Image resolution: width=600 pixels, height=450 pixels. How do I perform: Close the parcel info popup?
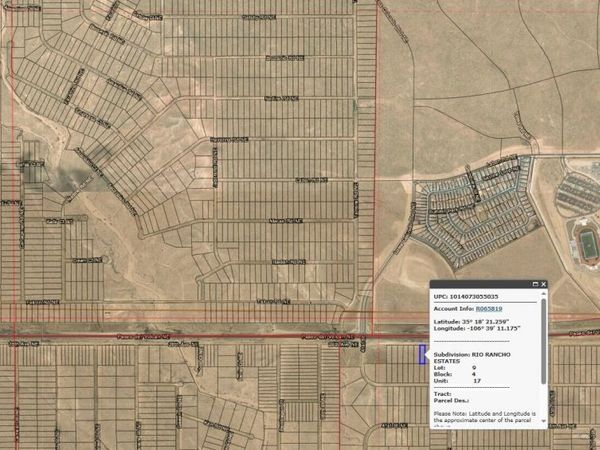[x=543, y=284]
